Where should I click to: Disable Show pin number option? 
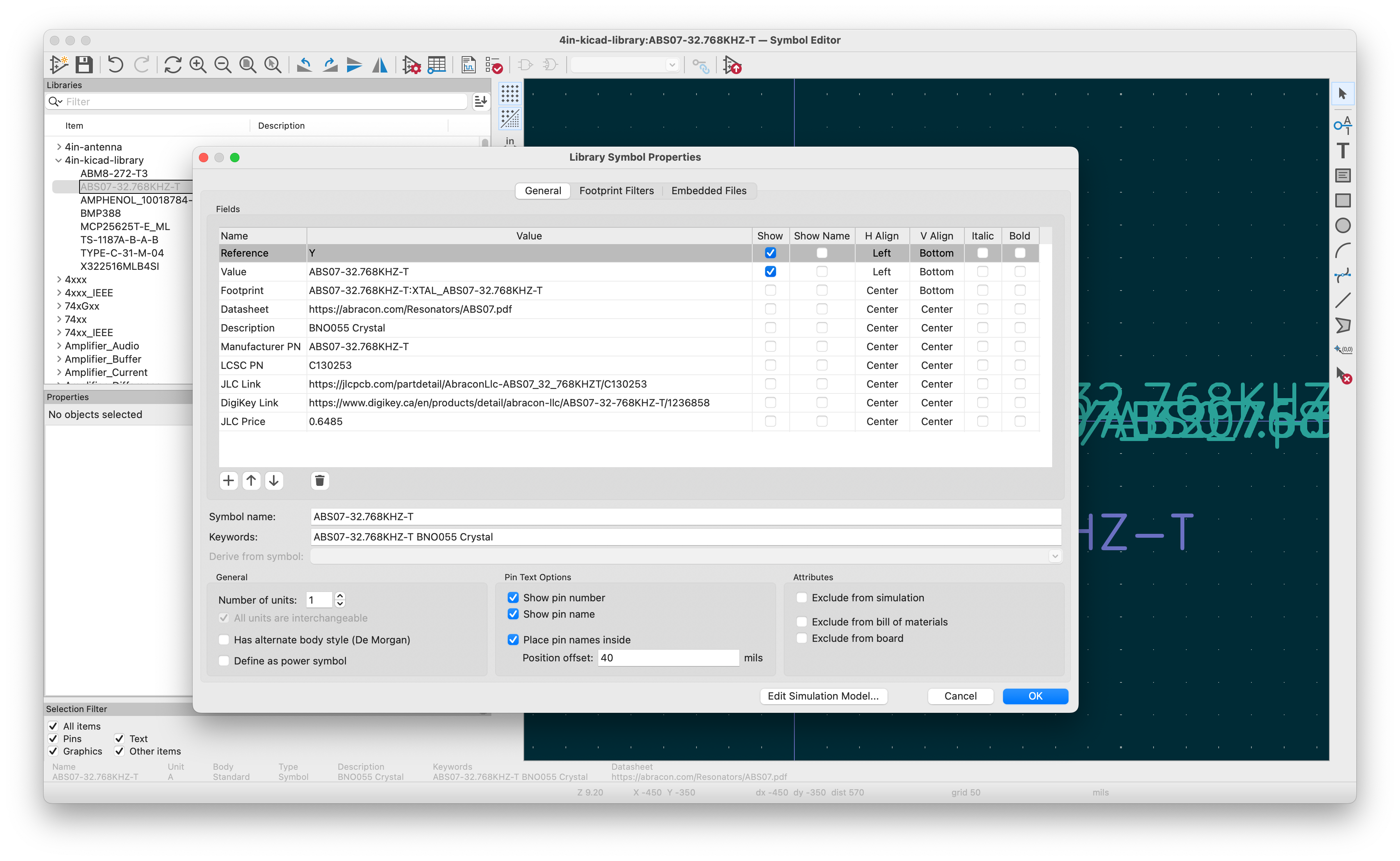tap(513, 597)
